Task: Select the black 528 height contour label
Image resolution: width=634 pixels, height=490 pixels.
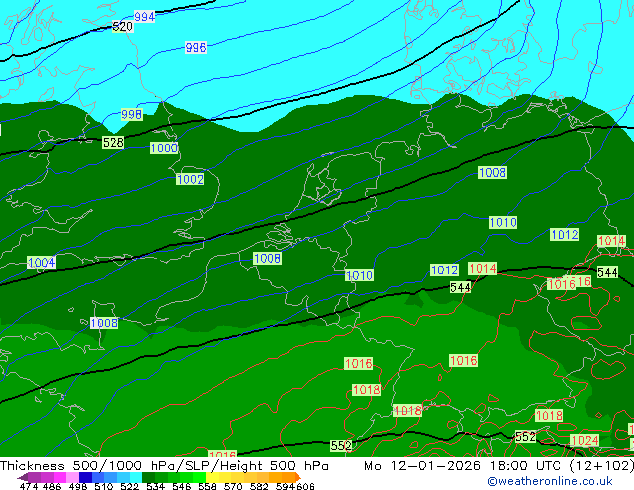Action: (113, 142)
